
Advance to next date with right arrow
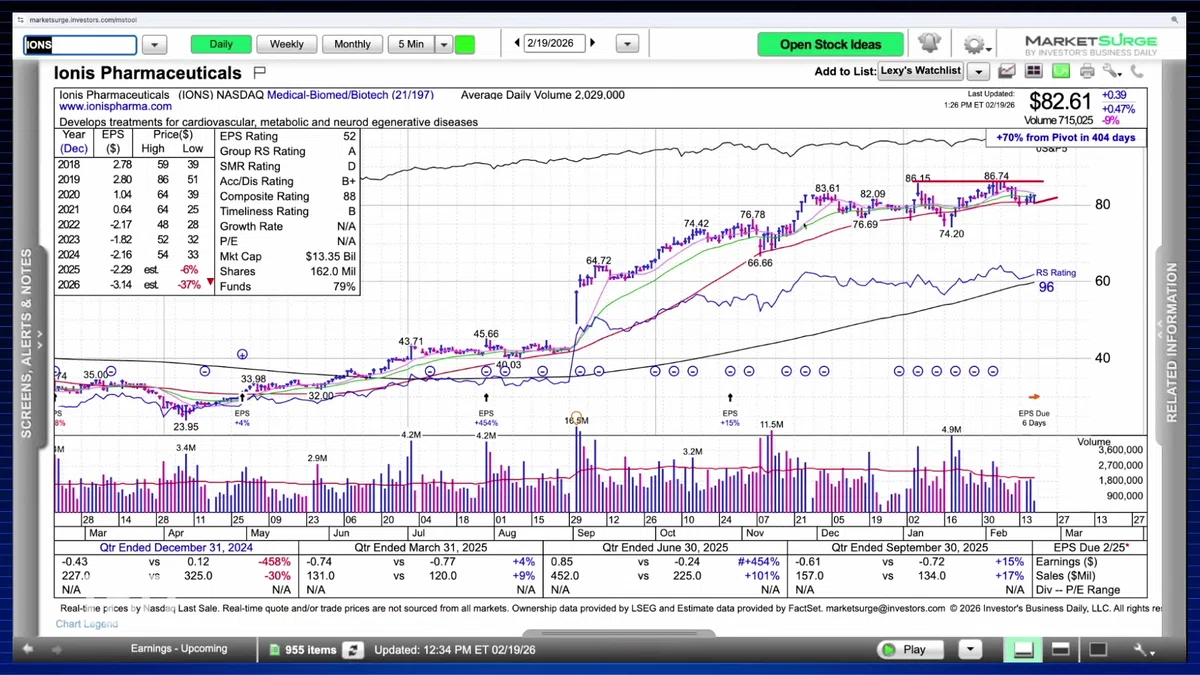(593, 43)
